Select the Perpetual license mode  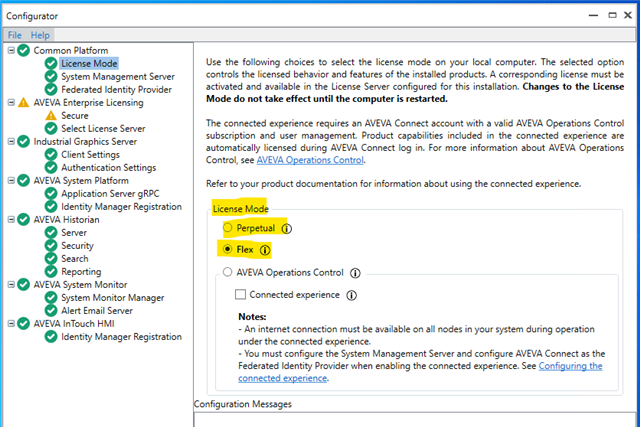[228, 228]
